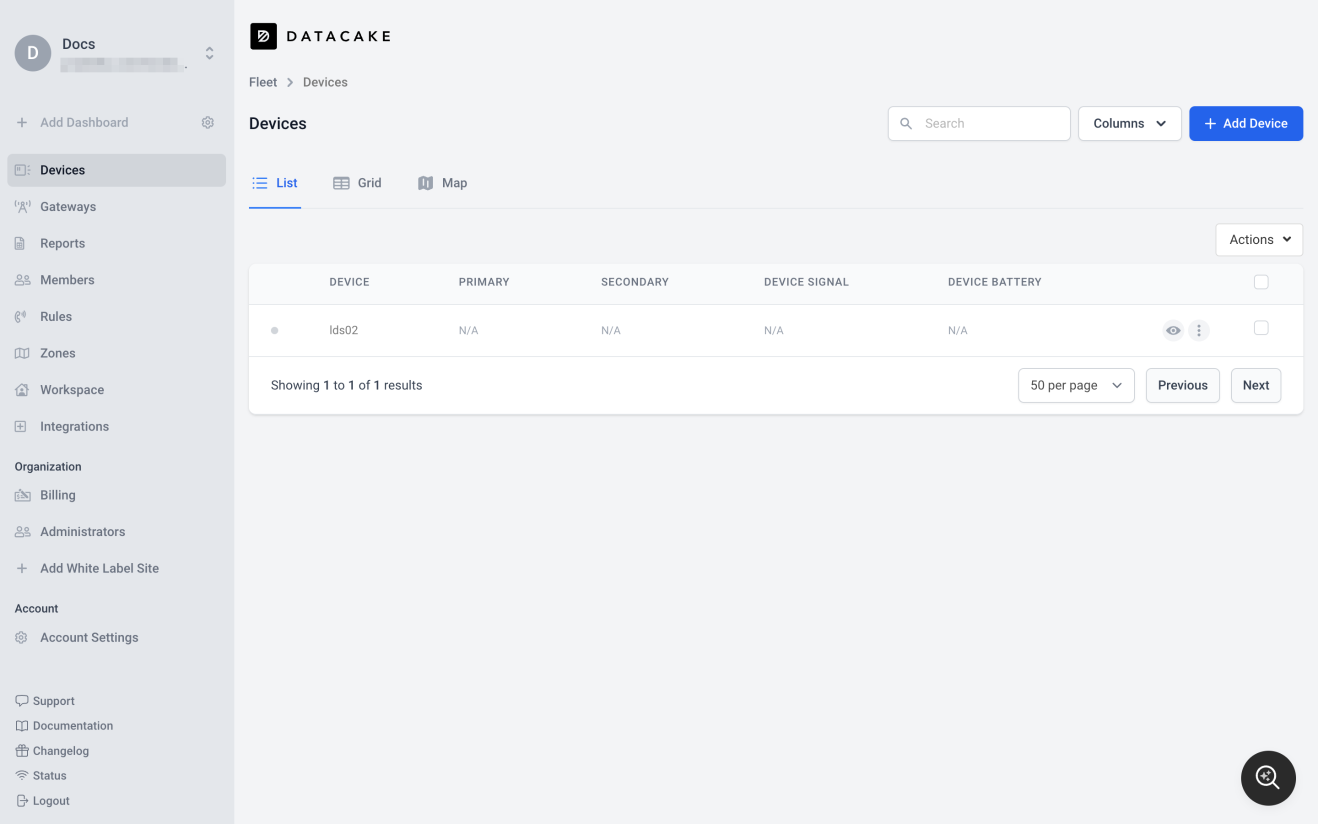Click the search magnifier icon
The height and width of the screenshot is (824, 1318).
(x=906, y=124)
